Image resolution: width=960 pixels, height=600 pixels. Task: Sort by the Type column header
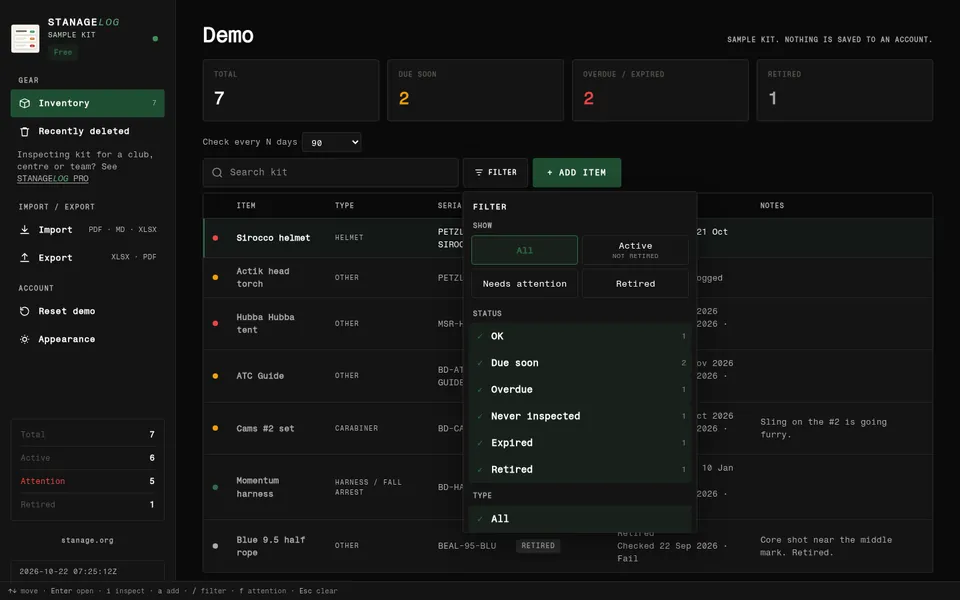click(x=344, y=206)
